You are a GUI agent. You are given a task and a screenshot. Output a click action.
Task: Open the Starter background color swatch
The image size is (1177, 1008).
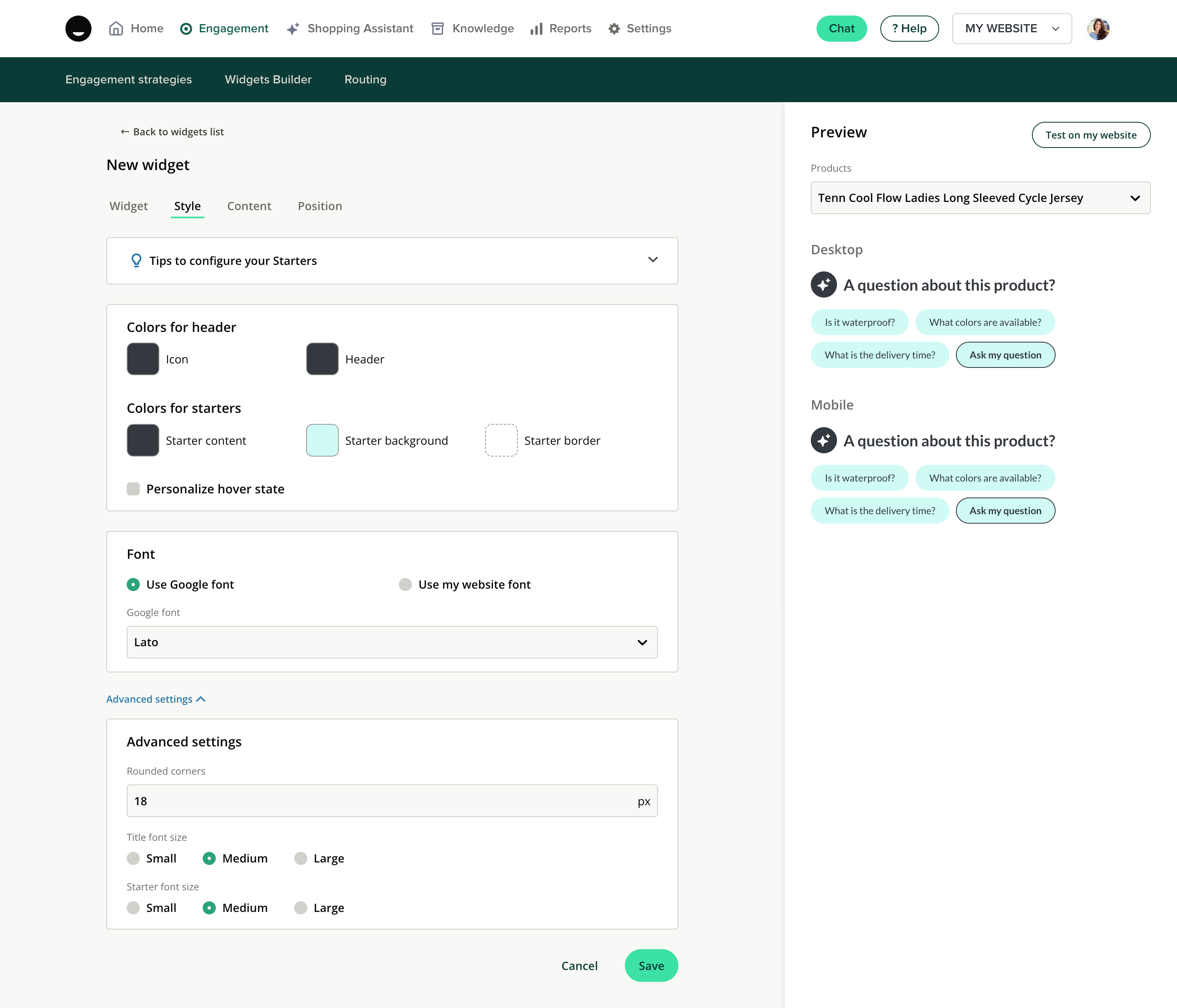click(322, 440)
